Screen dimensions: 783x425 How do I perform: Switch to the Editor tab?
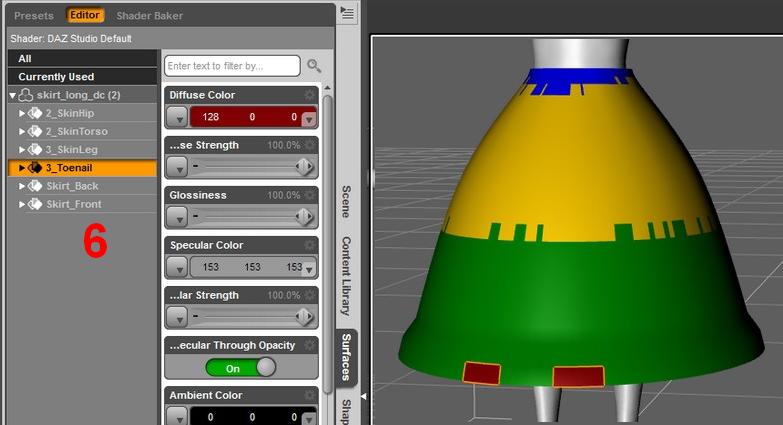(84, 15)
